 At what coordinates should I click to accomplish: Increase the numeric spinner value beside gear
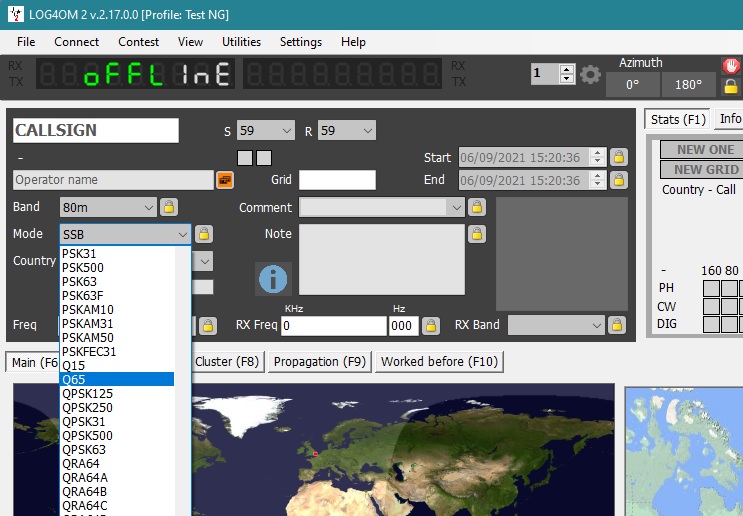[x=566, y=69]
